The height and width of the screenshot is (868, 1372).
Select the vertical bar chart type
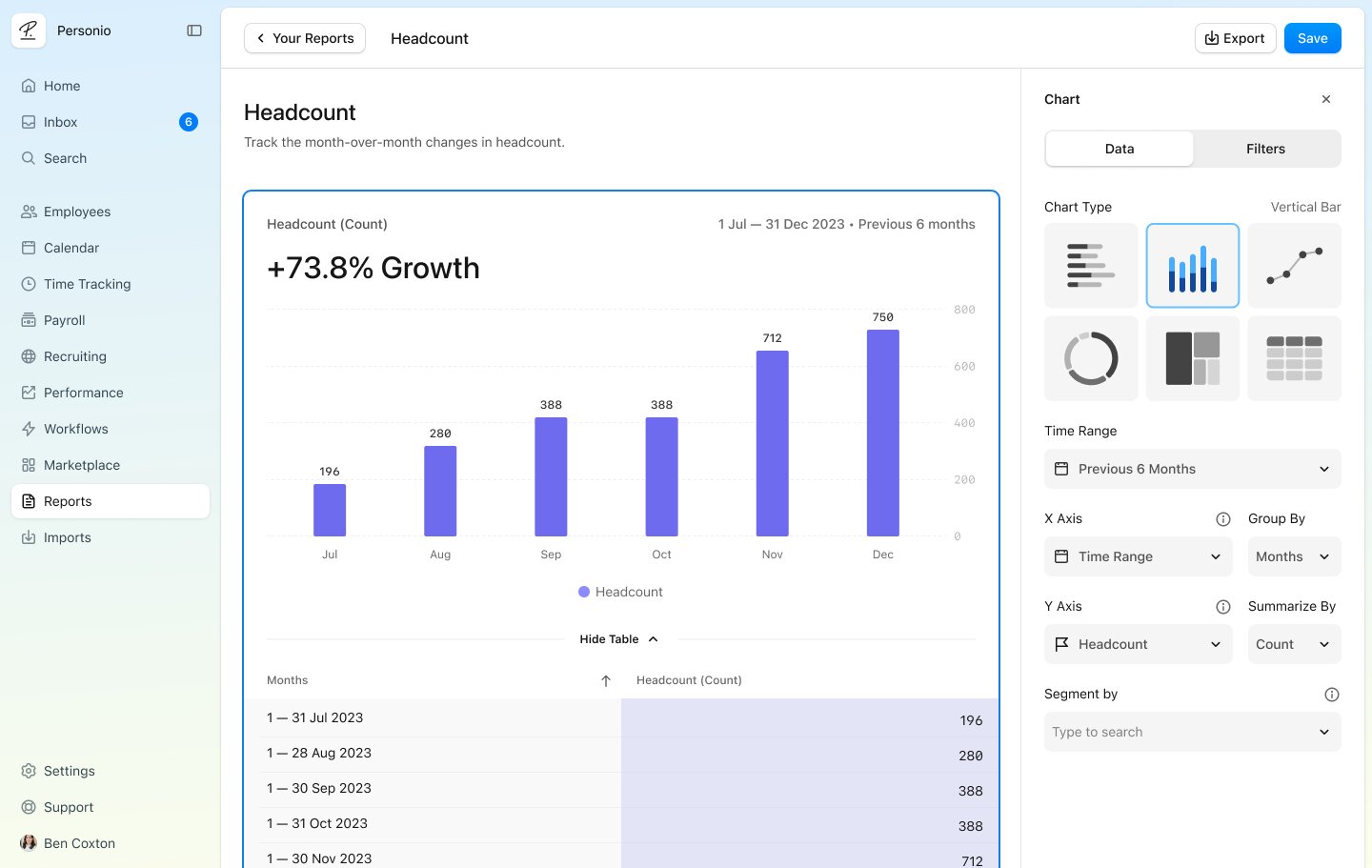1192,266
